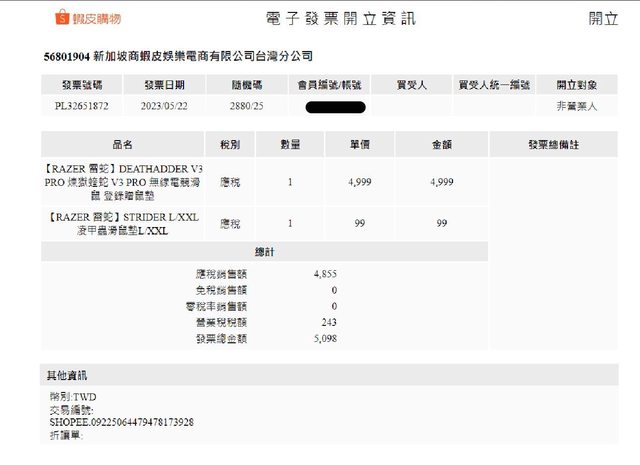Select invoice number PL32651872
Screen dimensions: 640x465
82,105
